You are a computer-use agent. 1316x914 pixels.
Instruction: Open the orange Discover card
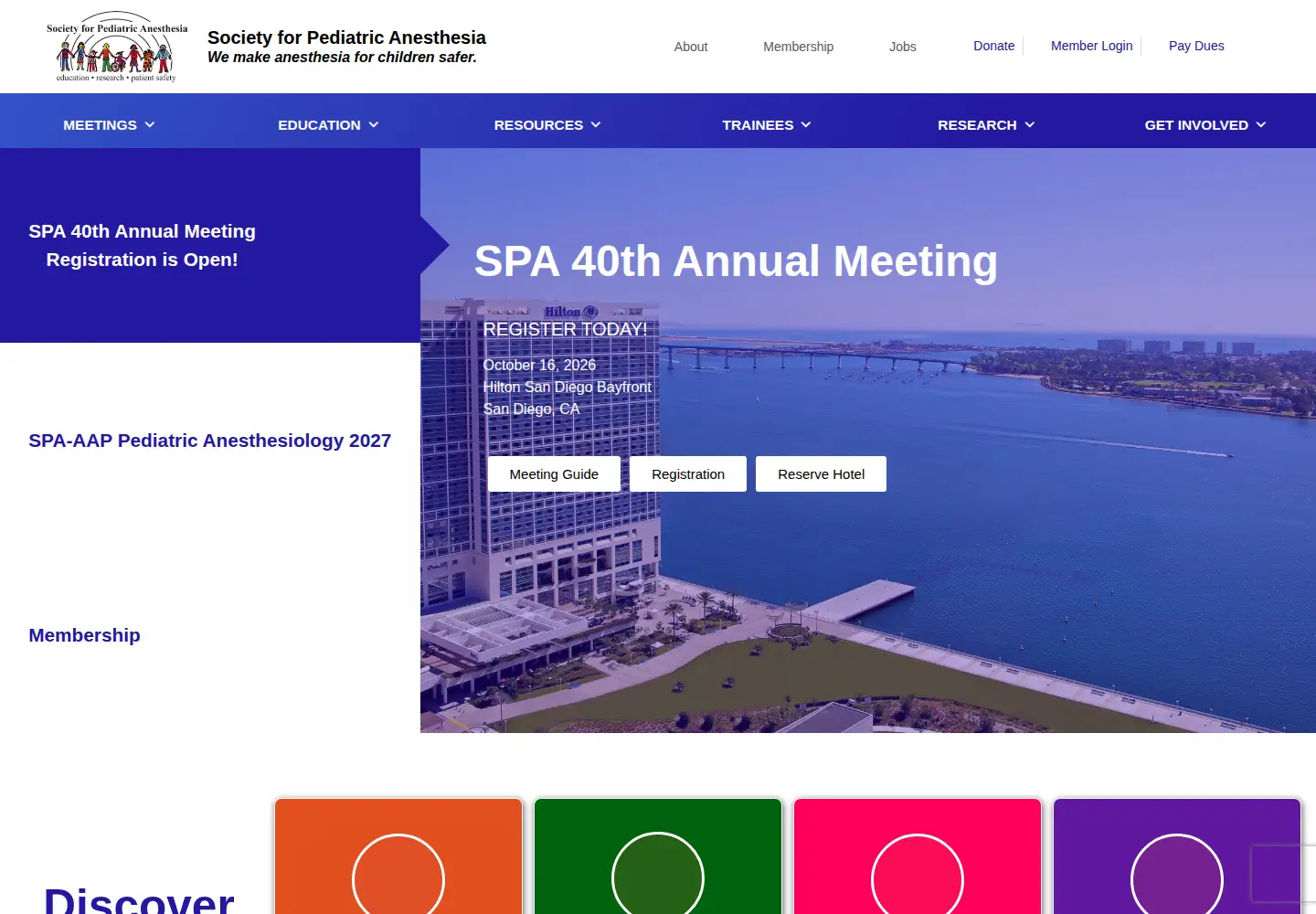[x=398, y=856]
